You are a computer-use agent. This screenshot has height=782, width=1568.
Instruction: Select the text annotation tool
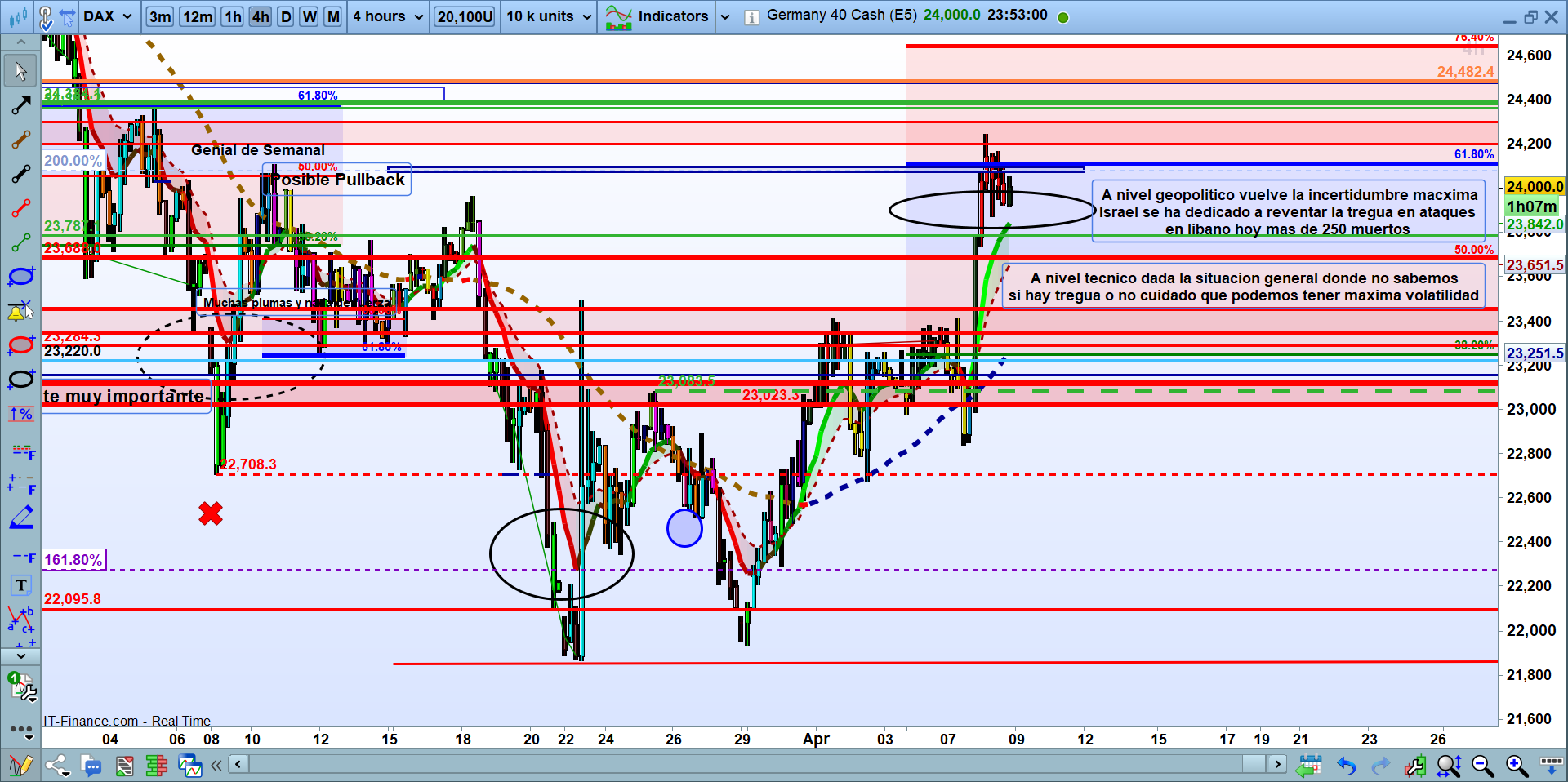(x=21, y=585)
